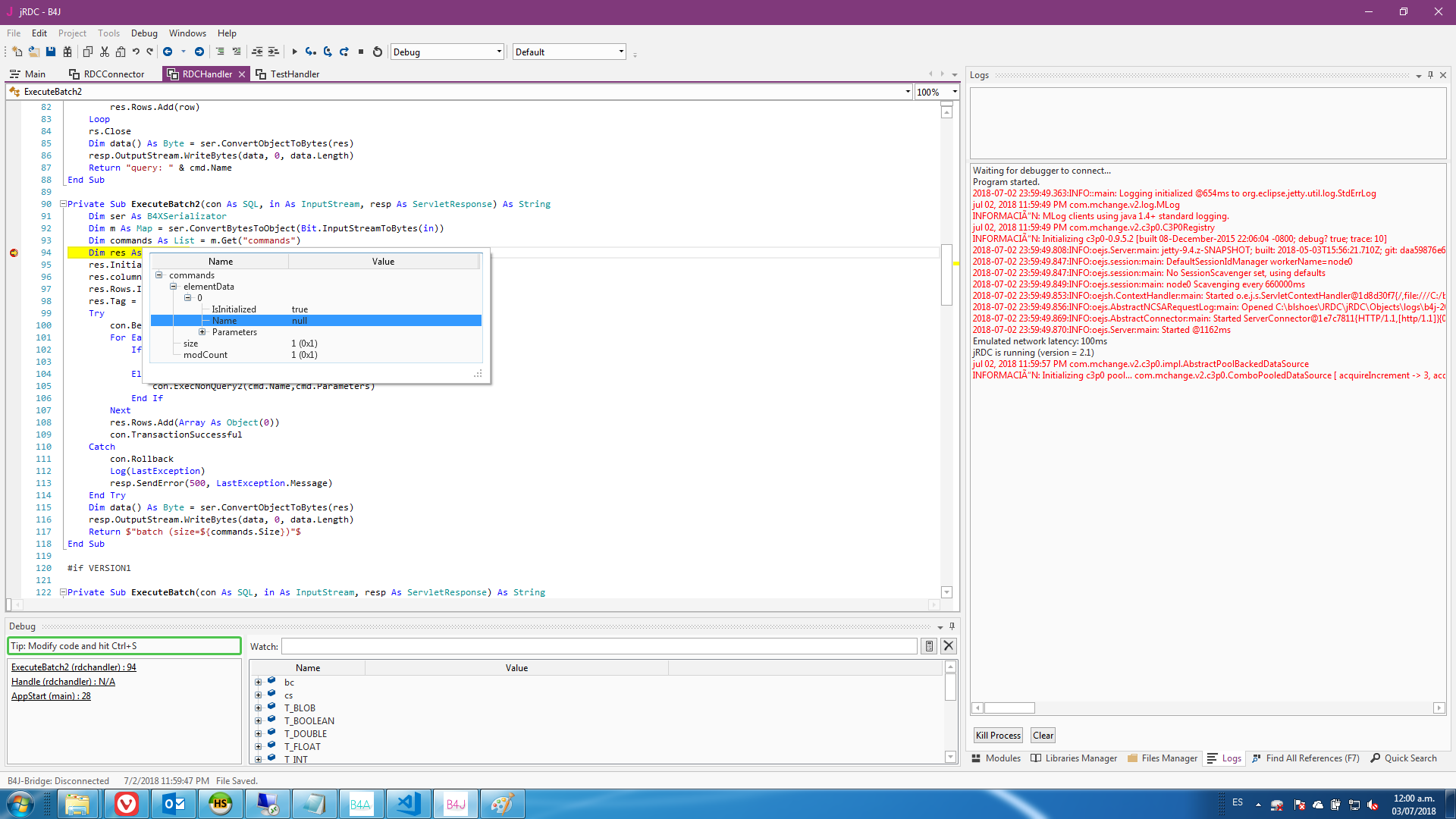This screenshot has height=819, width=1456.
Task: Toggle breakpoint marker on line 94
Action: point(14,253)
